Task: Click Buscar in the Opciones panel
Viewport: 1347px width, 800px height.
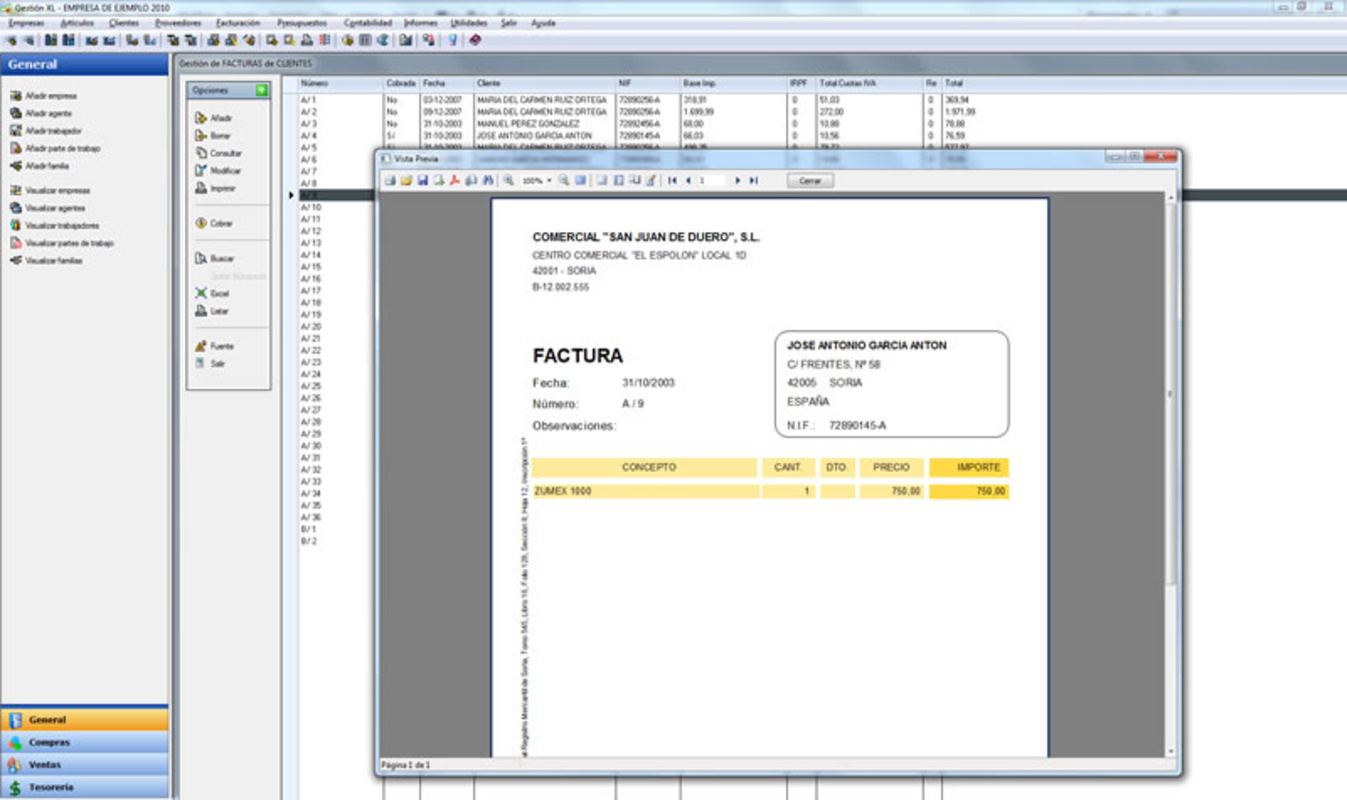Action: click(x=215, y=258)
